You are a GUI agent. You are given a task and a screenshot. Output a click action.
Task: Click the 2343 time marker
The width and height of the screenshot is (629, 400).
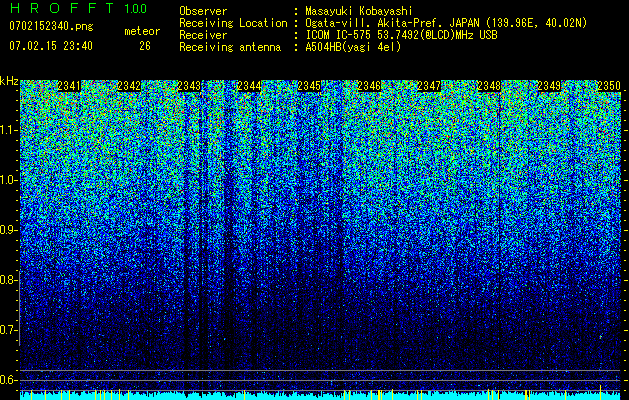(189, 86)
